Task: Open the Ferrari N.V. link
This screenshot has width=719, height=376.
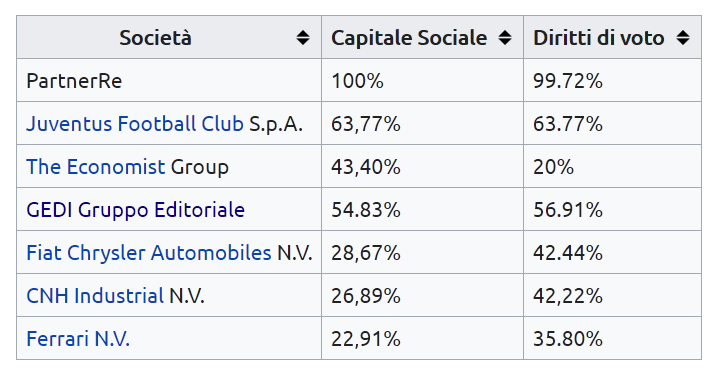Action: (x=78, y=339)
